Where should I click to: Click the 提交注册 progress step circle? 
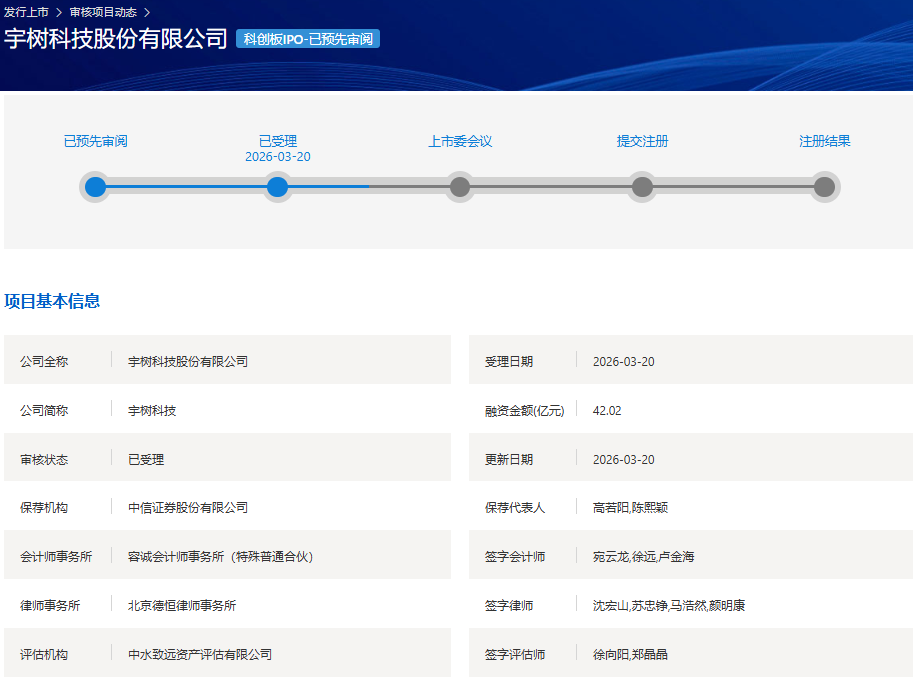[642, 187]
